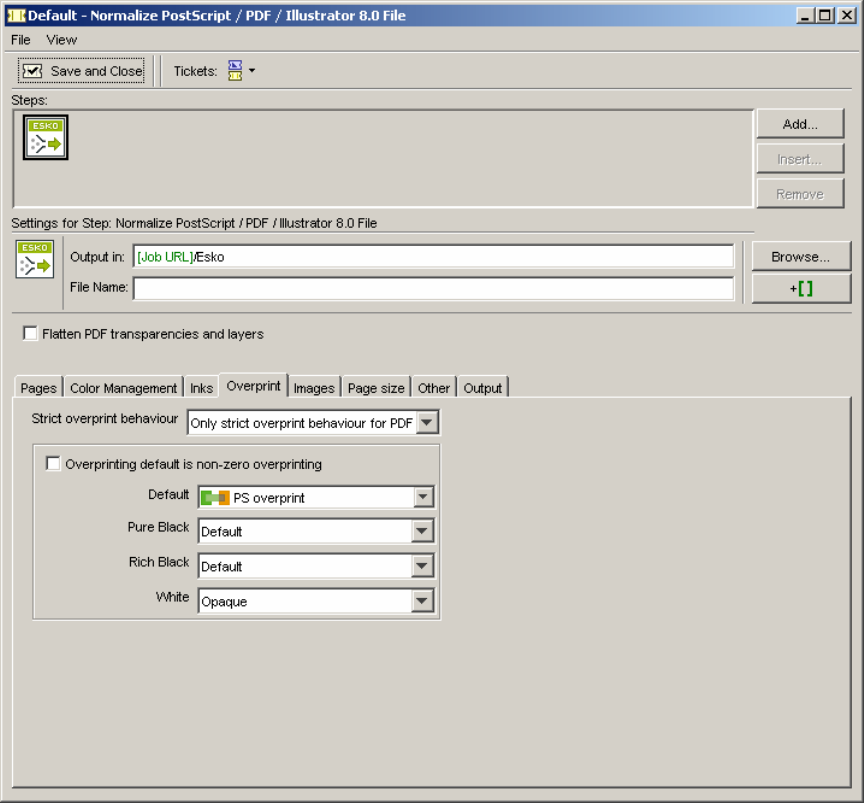The image size is (864, 803).
Task: Click the ticket icon in the title bar
Action: (16, 15)
